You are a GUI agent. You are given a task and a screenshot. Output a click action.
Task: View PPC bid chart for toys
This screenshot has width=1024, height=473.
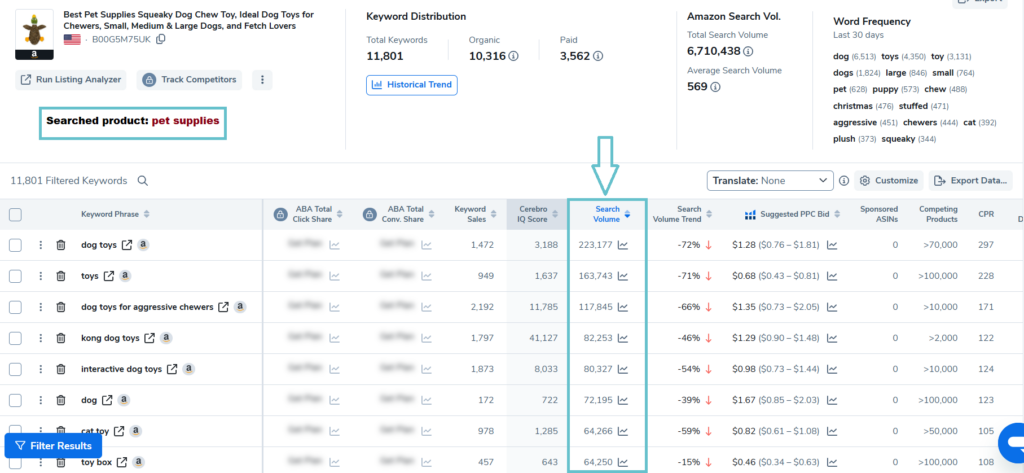click(x=832, y=276)
